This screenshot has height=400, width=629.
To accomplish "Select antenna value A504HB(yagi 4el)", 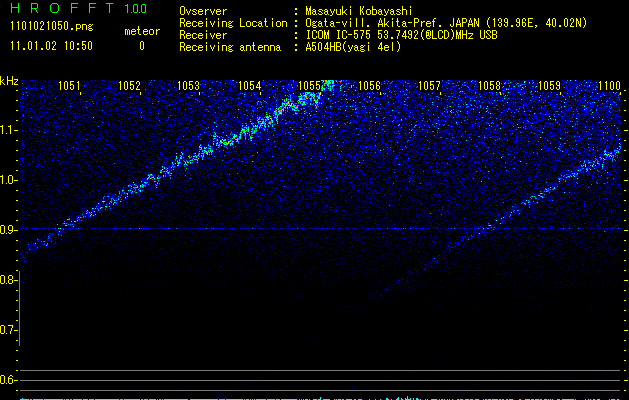I will coord(353,47).
